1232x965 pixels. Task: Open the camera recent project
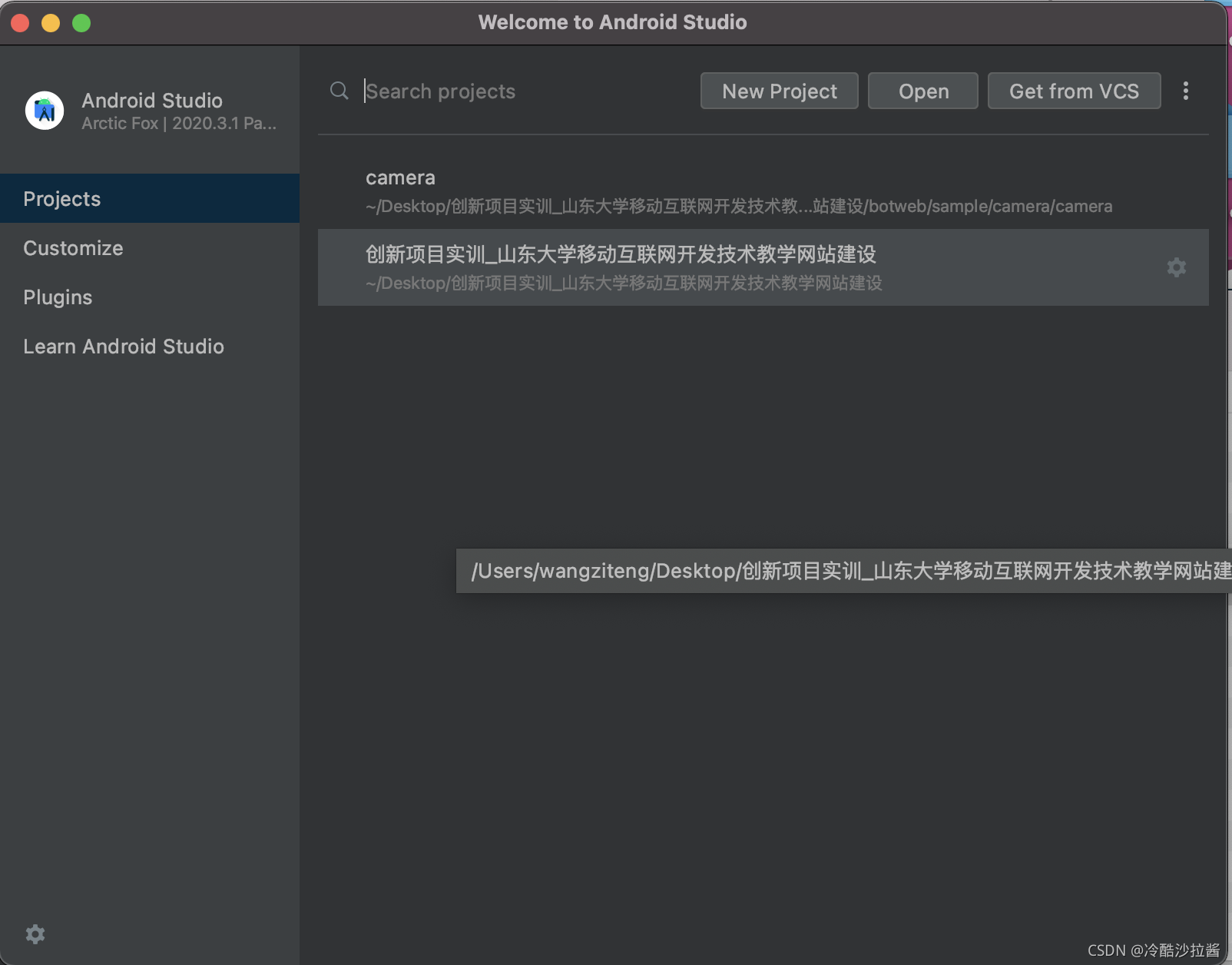pyautogui.click(x=763, y=191)
